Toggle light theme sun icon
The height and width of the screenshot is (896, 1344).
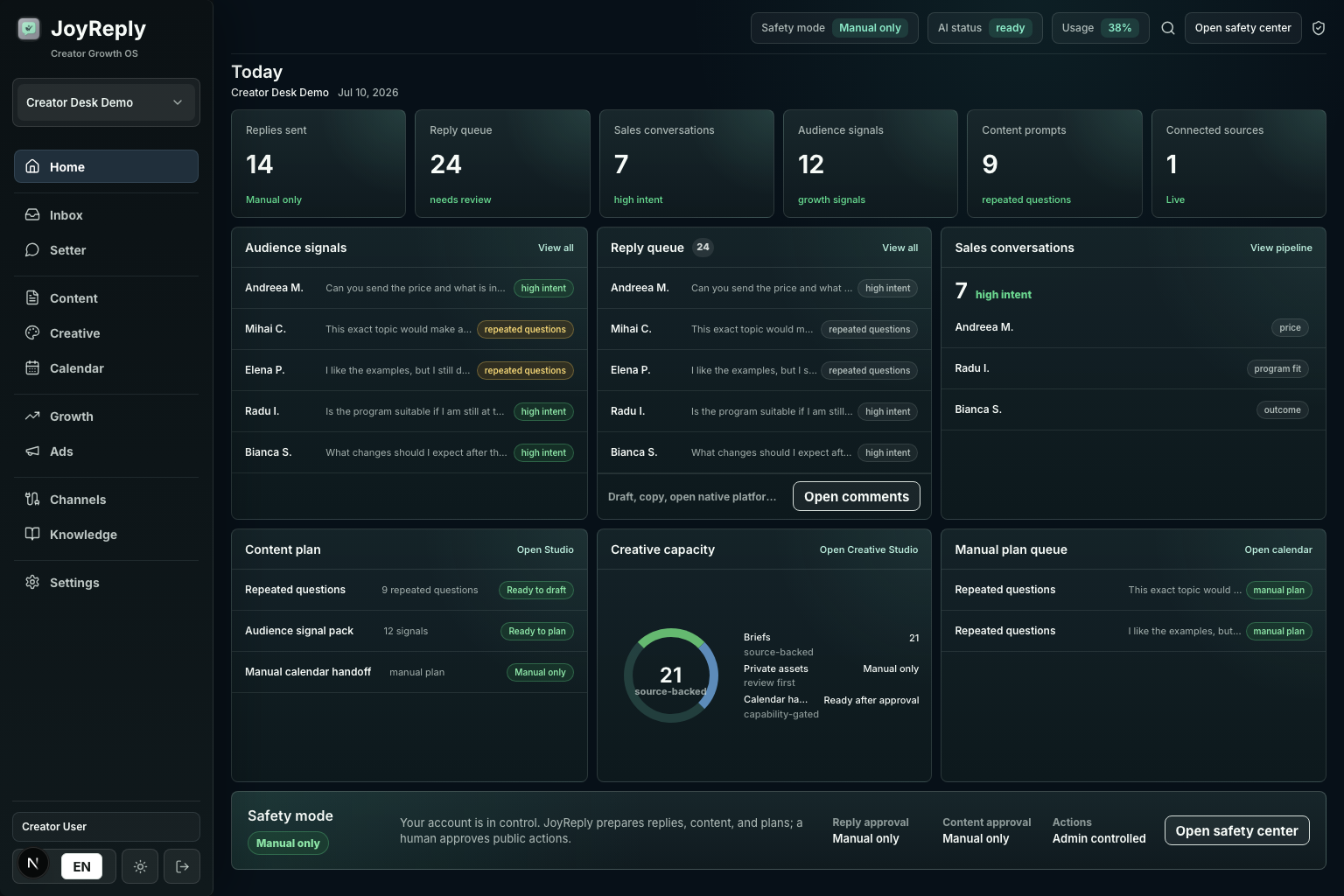[x=140, y=866]
